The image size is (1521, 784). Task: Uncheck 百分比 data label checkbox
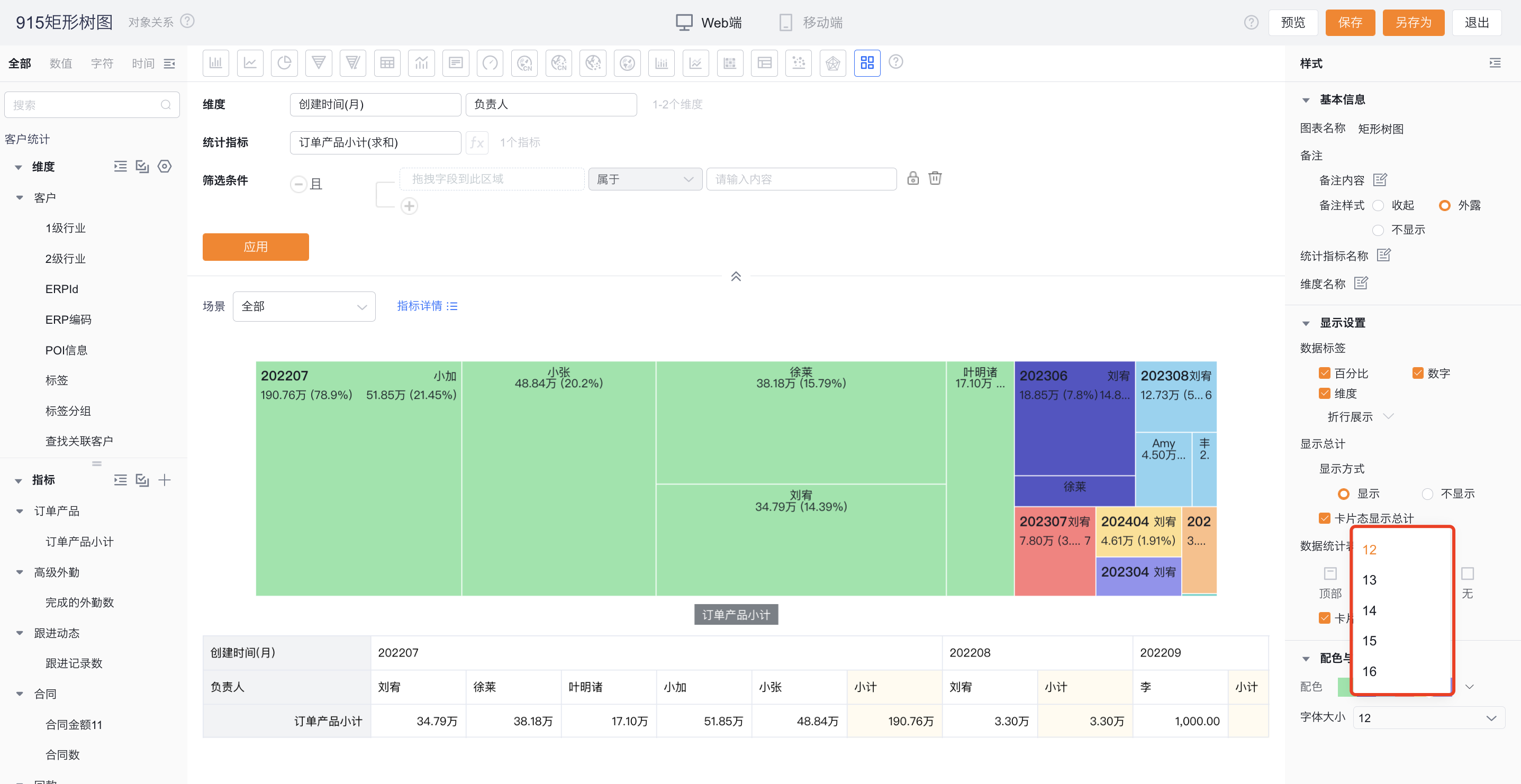coord(1324,373)
